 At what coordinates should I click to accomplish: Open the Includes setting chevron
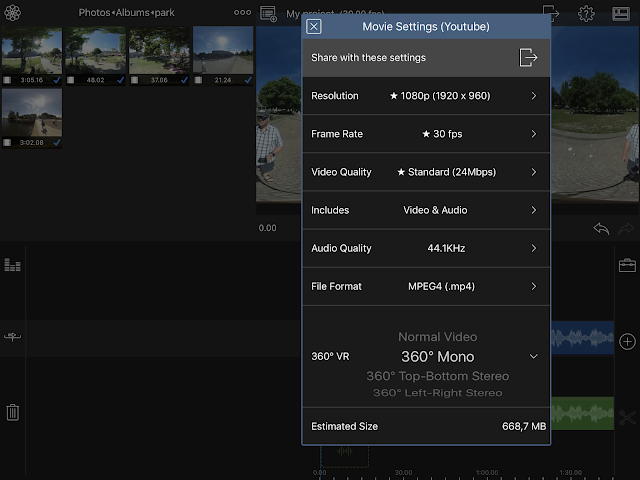click(533, 210)
